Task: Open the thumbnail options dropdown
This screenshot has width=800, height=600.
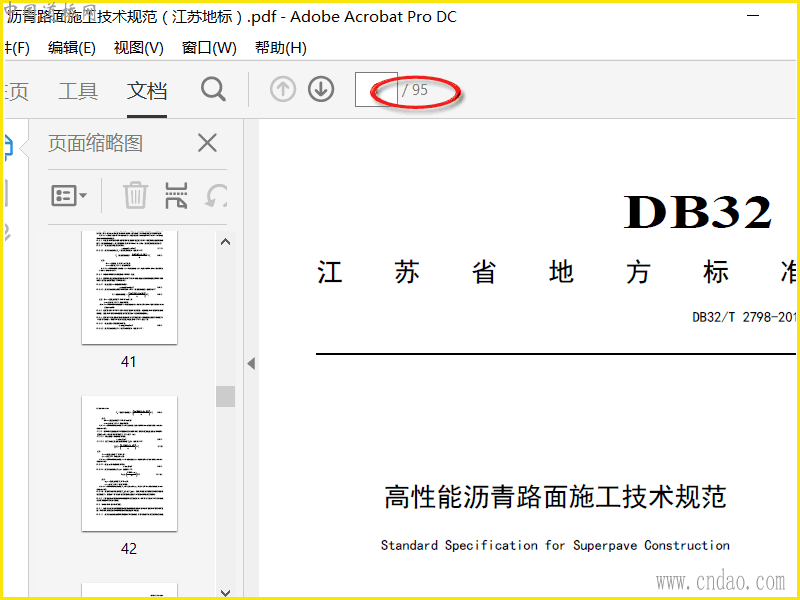Action: coord(69,195)
